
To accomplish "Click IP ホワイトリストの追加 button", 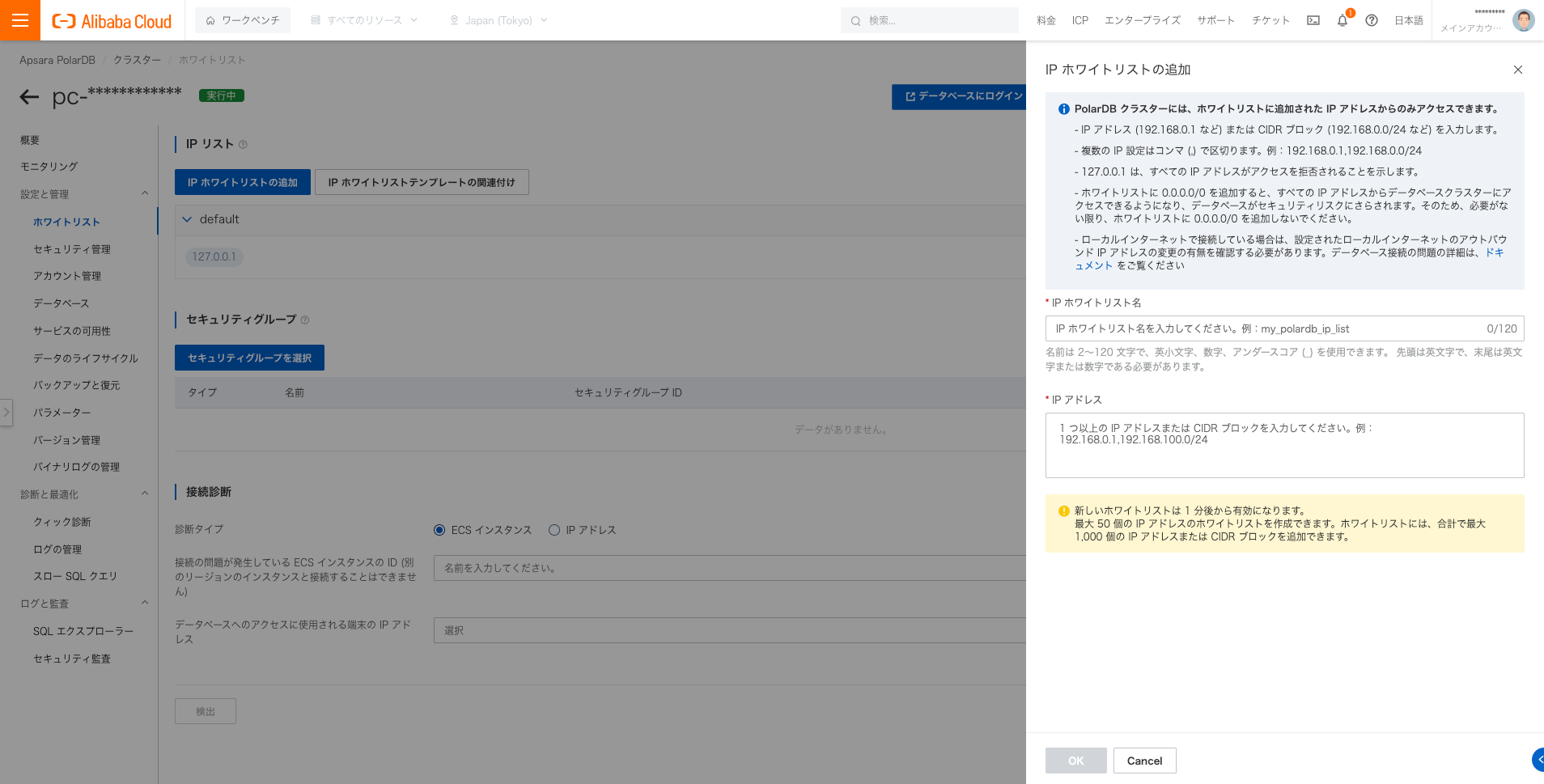I will (243, 182).
